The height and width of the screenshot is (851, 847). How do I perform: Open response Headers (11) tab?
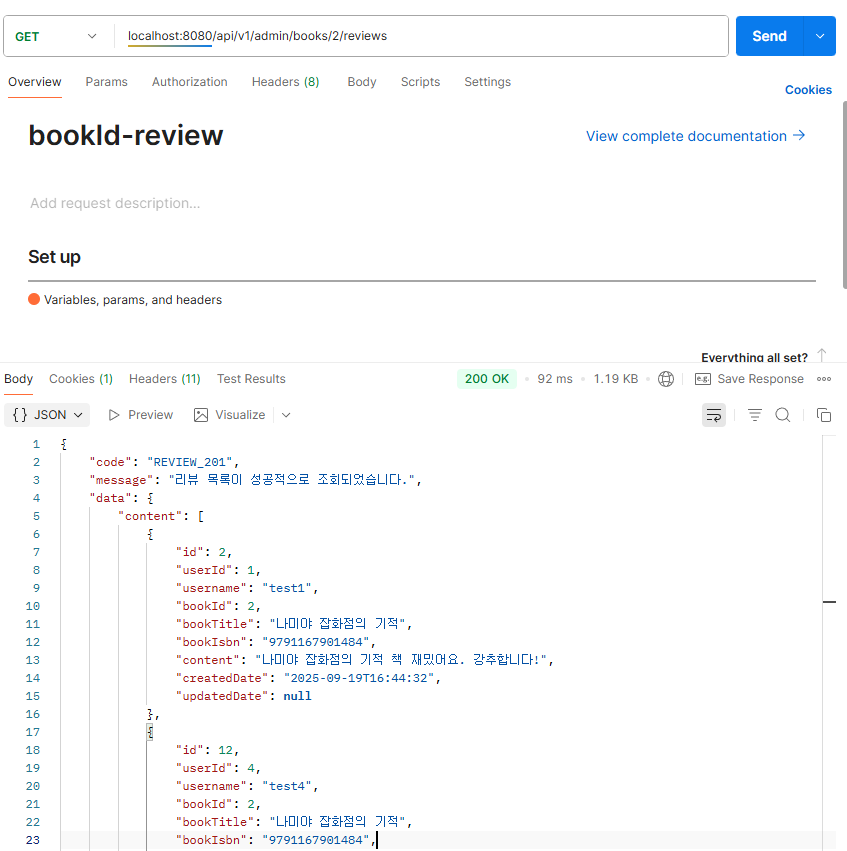164,379
